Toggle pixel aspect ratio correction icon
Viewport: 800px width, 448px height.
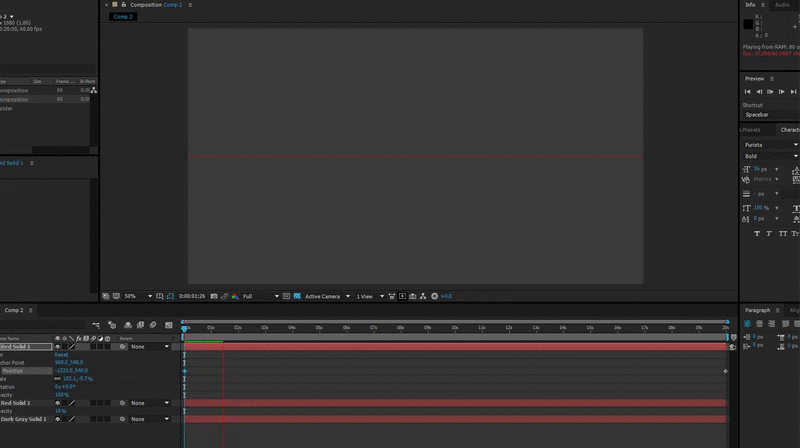pyautogui.click(x=392, y=296)
